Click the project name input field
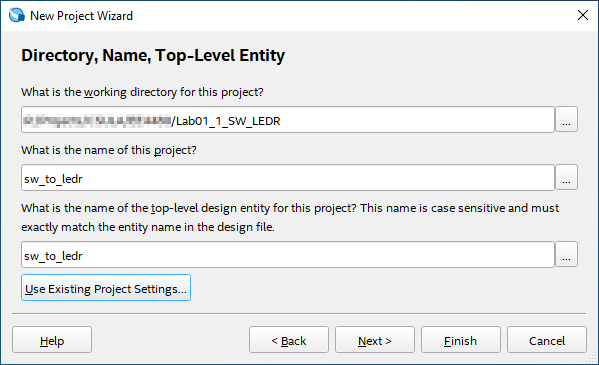The width and height of the screenshot is (599, 365). 288,177
